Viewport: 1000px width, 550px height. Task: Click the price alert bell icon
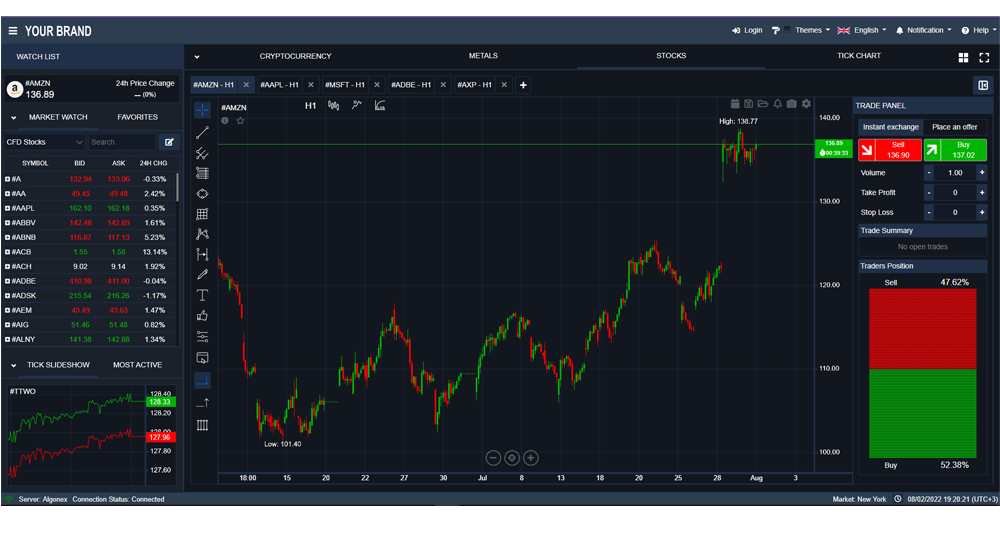click(x=777, y=104)
